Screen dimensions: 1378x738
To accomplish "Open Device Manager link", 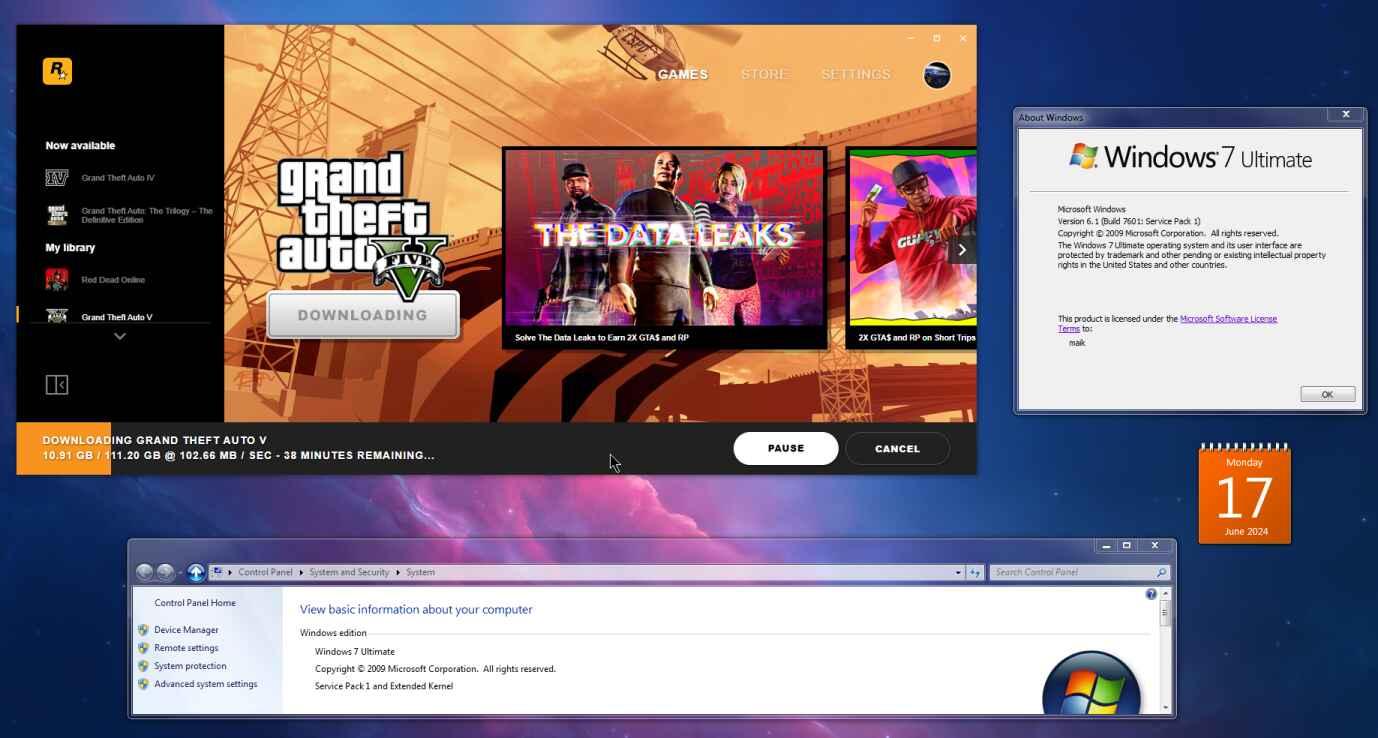I will [x=186, y=630].
